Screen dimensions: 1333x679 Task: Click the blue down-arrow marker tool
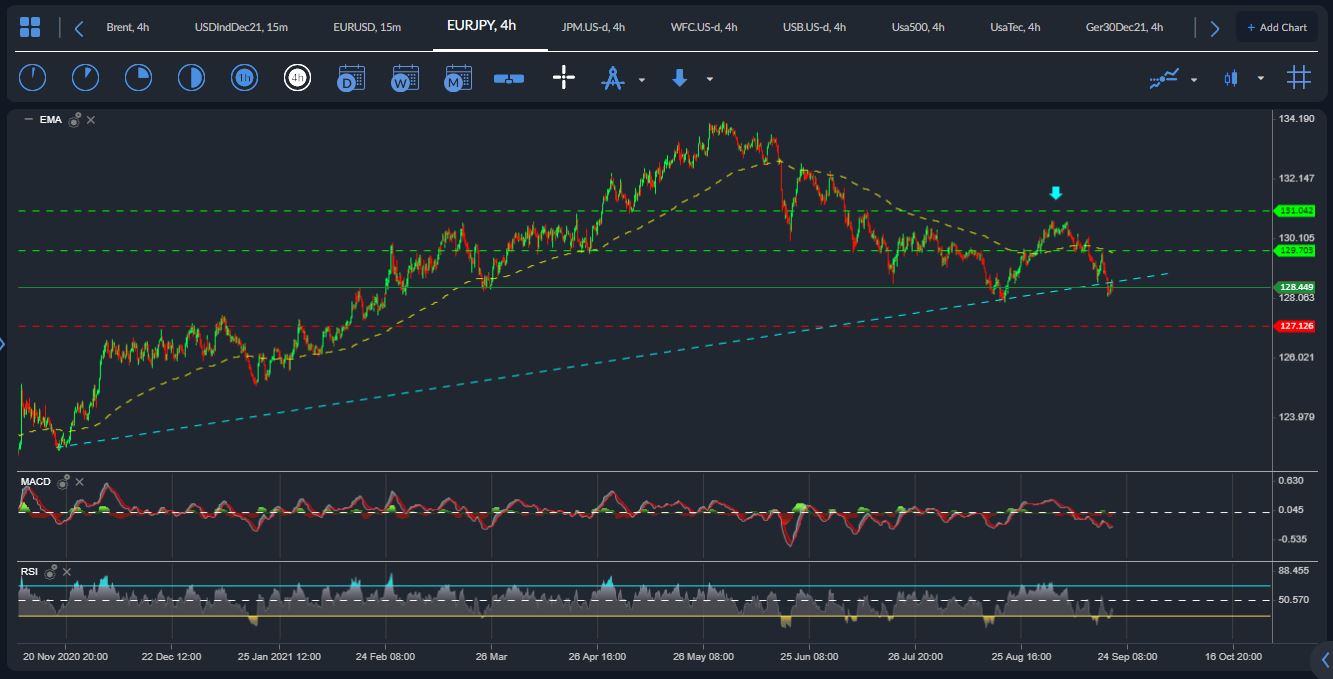[679, 77]
